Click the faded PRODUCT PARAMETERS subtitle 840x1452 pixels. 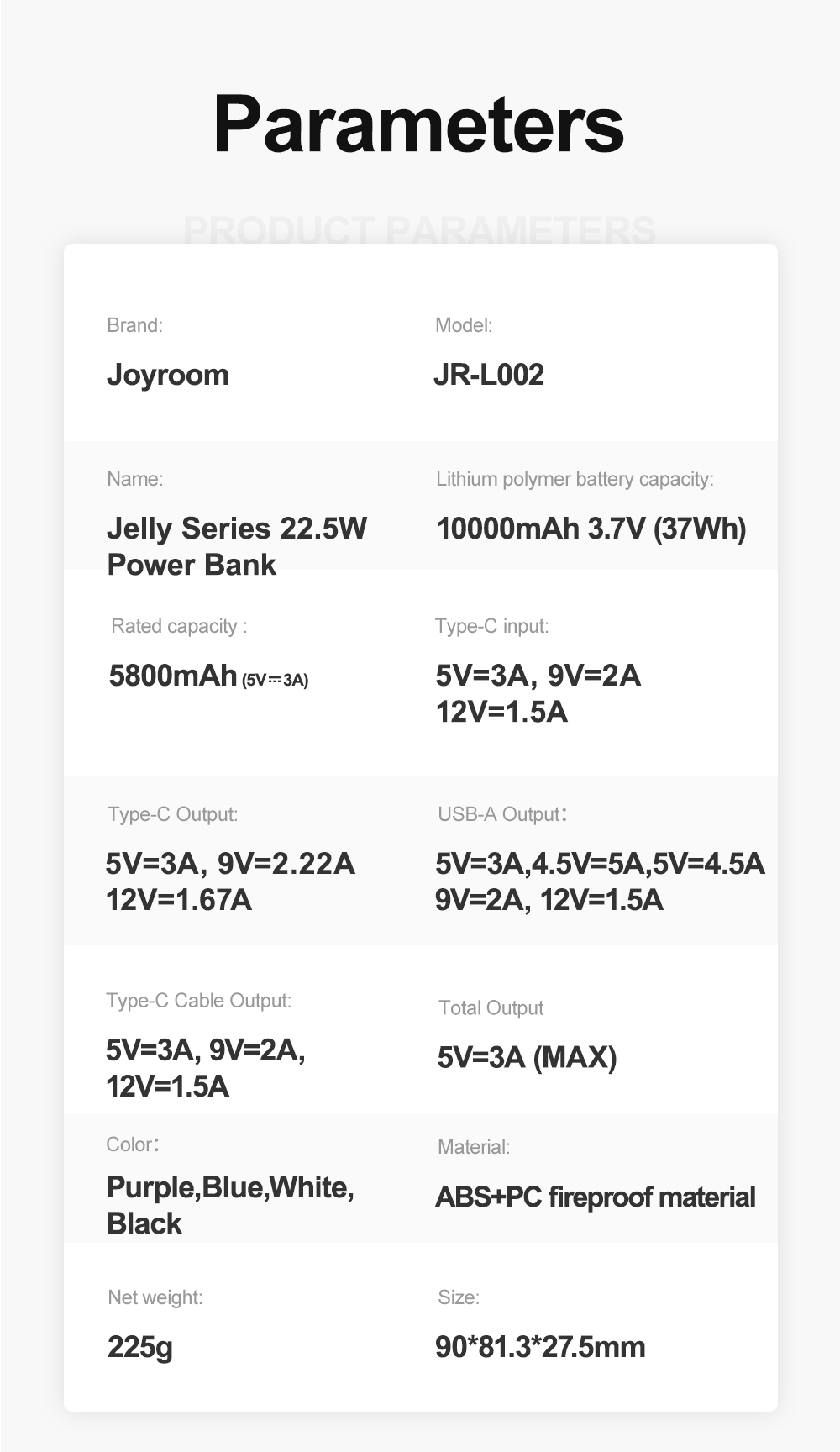[x=419, y=229]
